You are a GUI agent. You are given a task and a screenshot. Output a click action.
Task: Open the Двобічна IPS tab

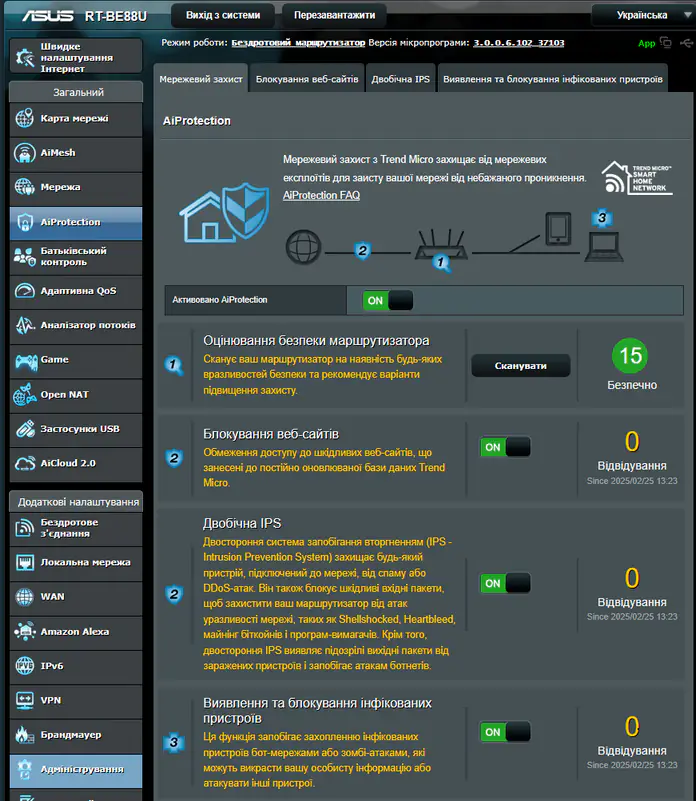pos(401,79)
